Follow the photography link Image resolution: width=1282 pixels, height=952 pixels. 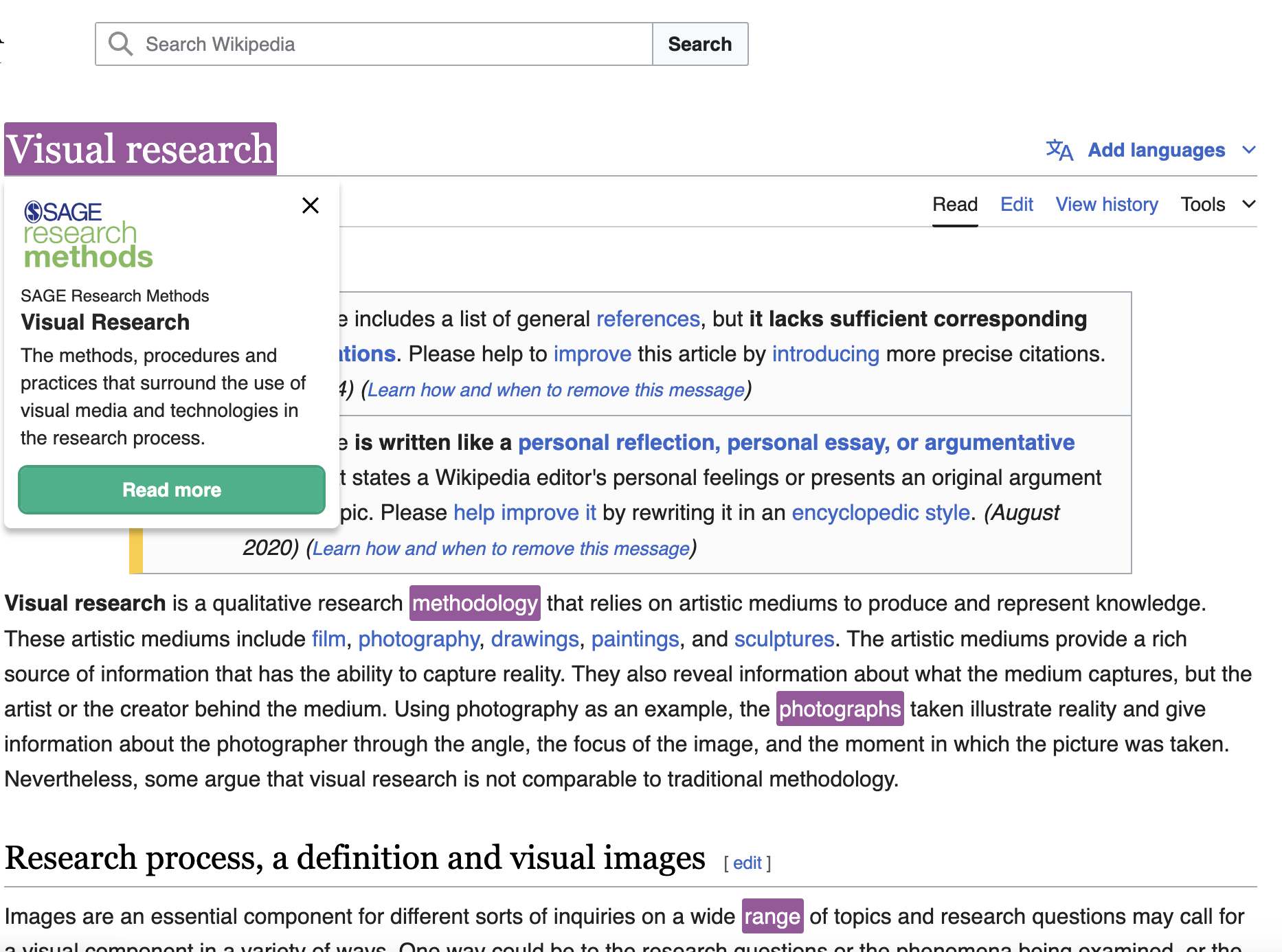click(x=418, y=639)
